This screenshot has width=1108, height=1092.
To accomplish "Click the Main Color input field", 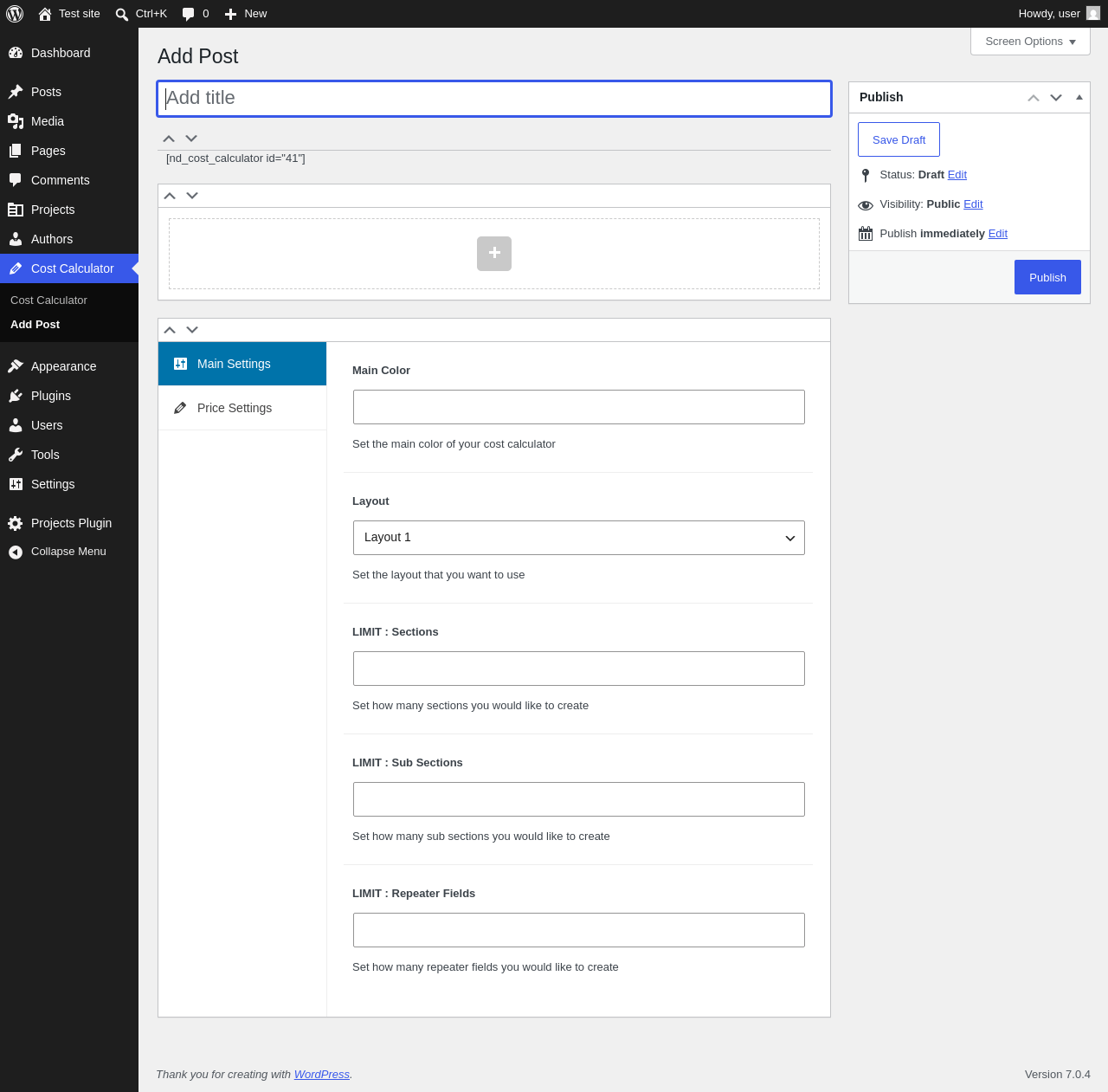I will [x=579, y=407].
